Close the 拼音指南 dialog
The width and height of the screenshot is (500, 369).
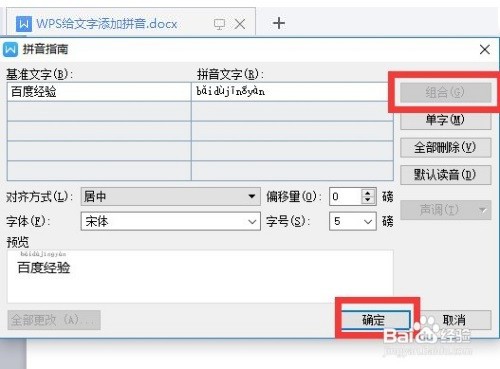tap(485, 50)
